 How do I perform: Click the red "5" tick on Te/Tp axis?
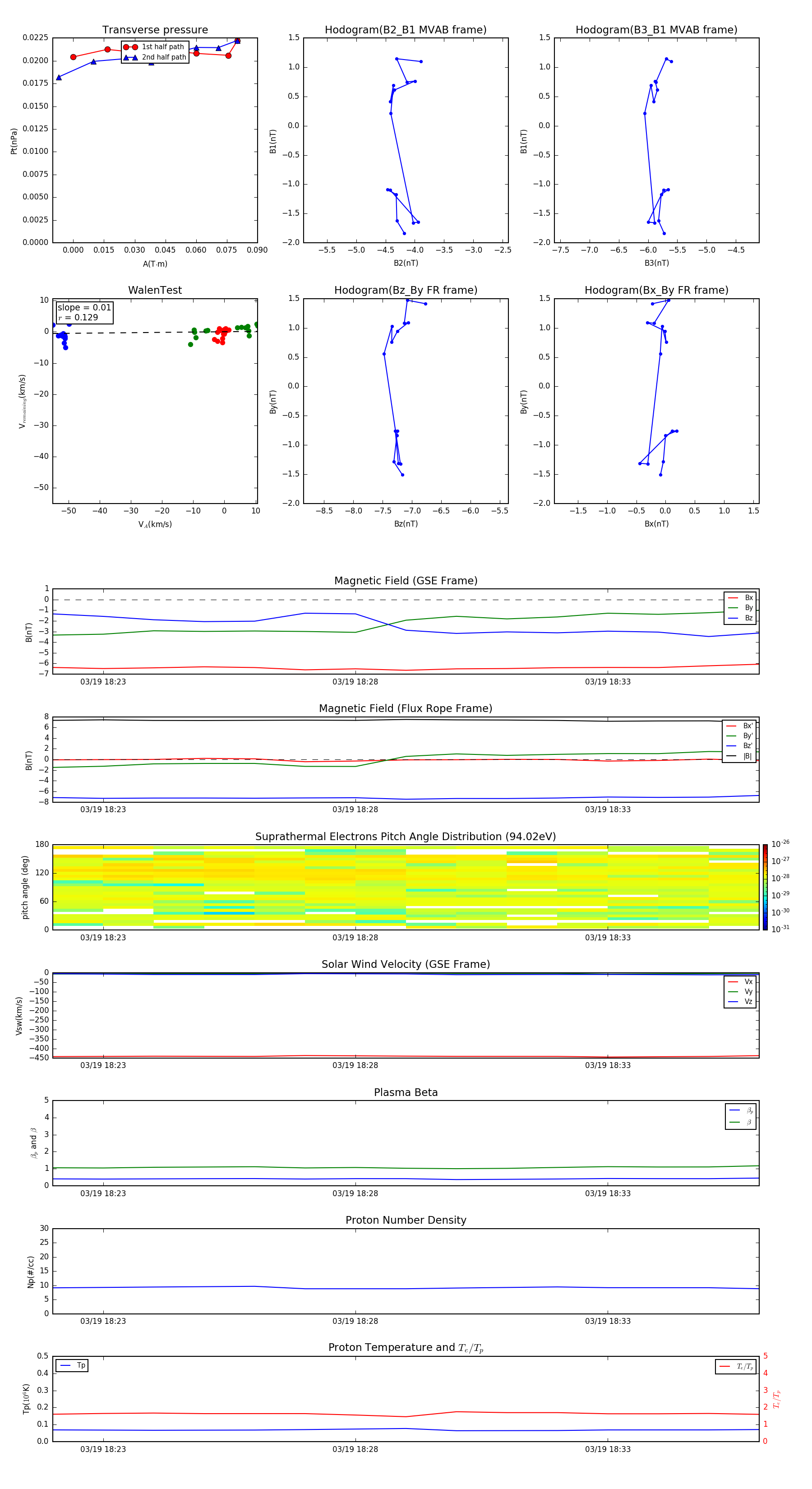(x=765, y=1356)
